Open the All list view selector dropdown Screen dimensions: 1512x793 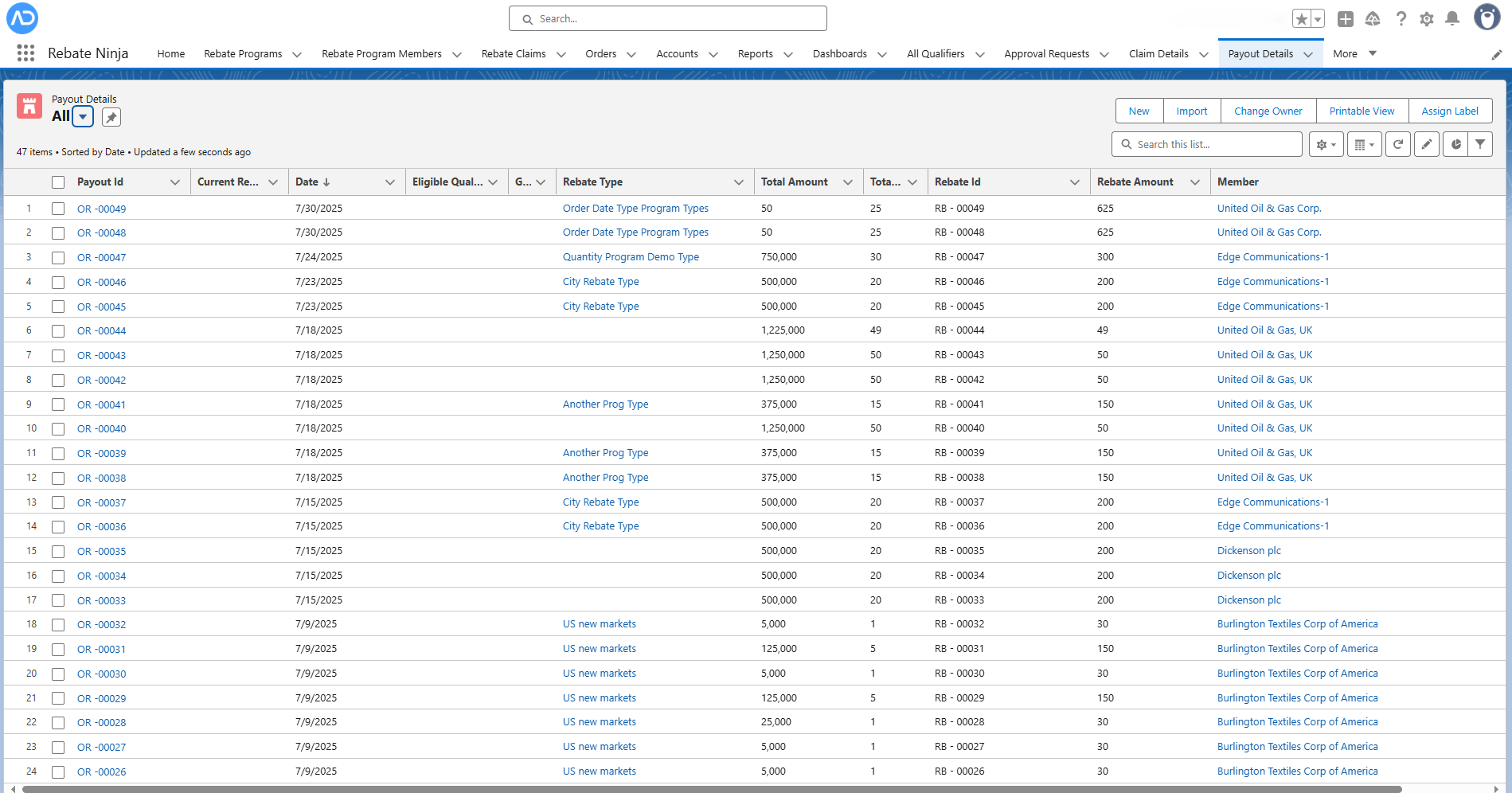tap(82, 116)
